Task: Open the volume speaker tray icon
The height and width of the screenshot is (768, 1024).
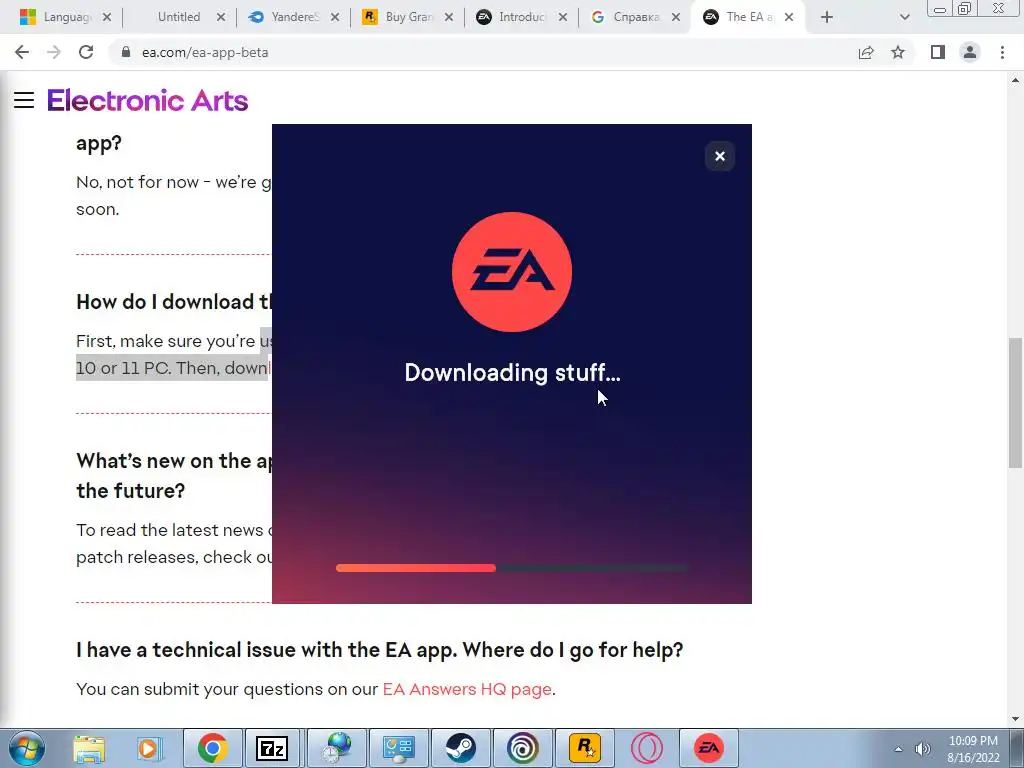Action: (x=922, y=749)
